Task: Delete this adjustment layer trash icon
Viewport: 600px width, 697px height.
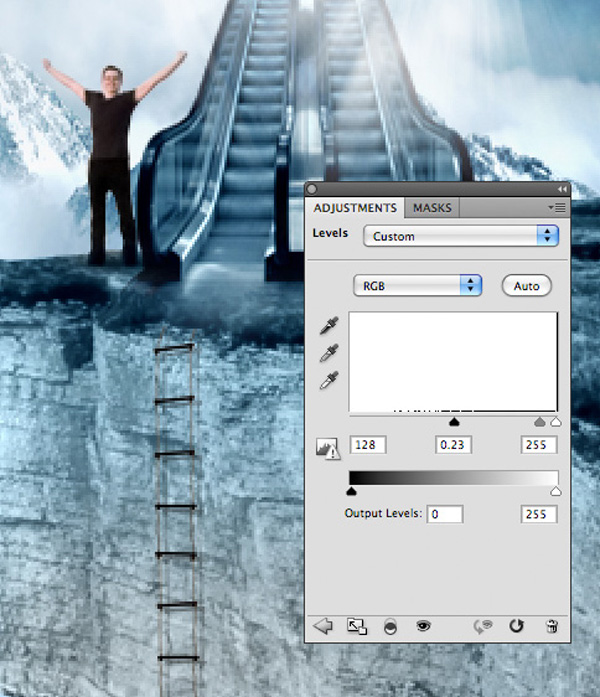Action: (552, 626)
